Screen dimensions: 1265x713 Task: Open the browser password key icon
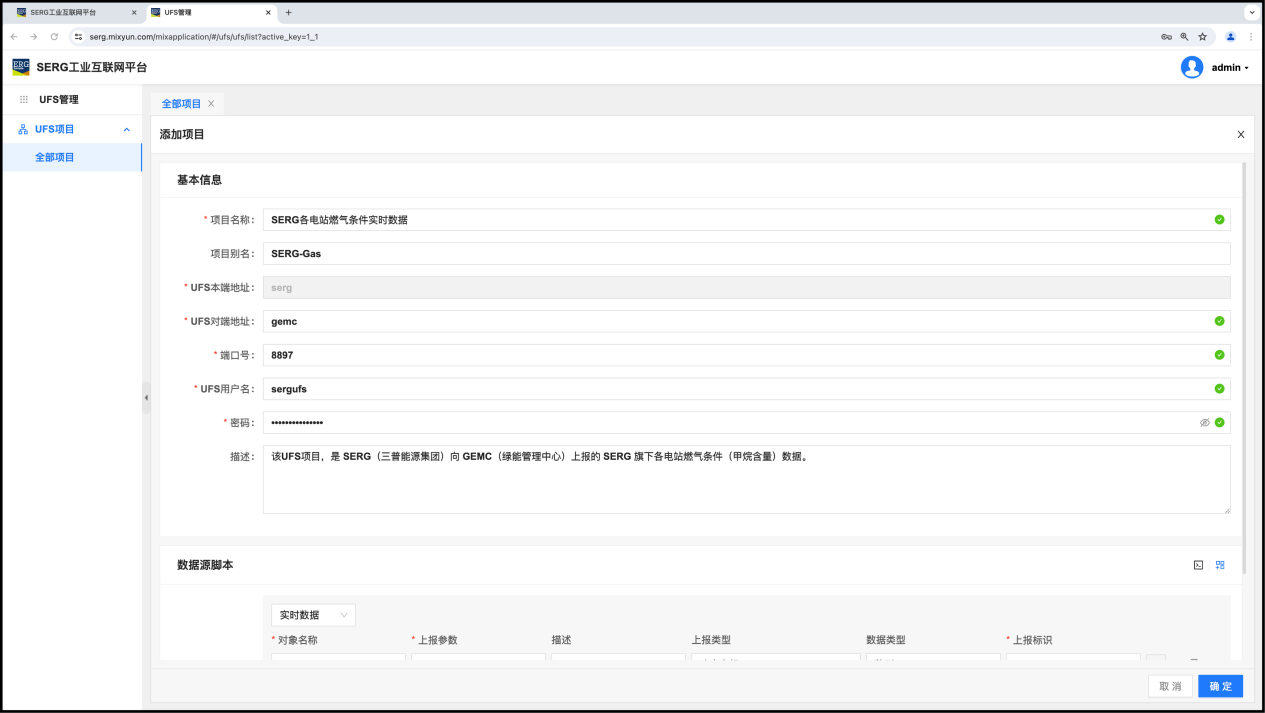pyautogui.click(x=1166, y=37)
